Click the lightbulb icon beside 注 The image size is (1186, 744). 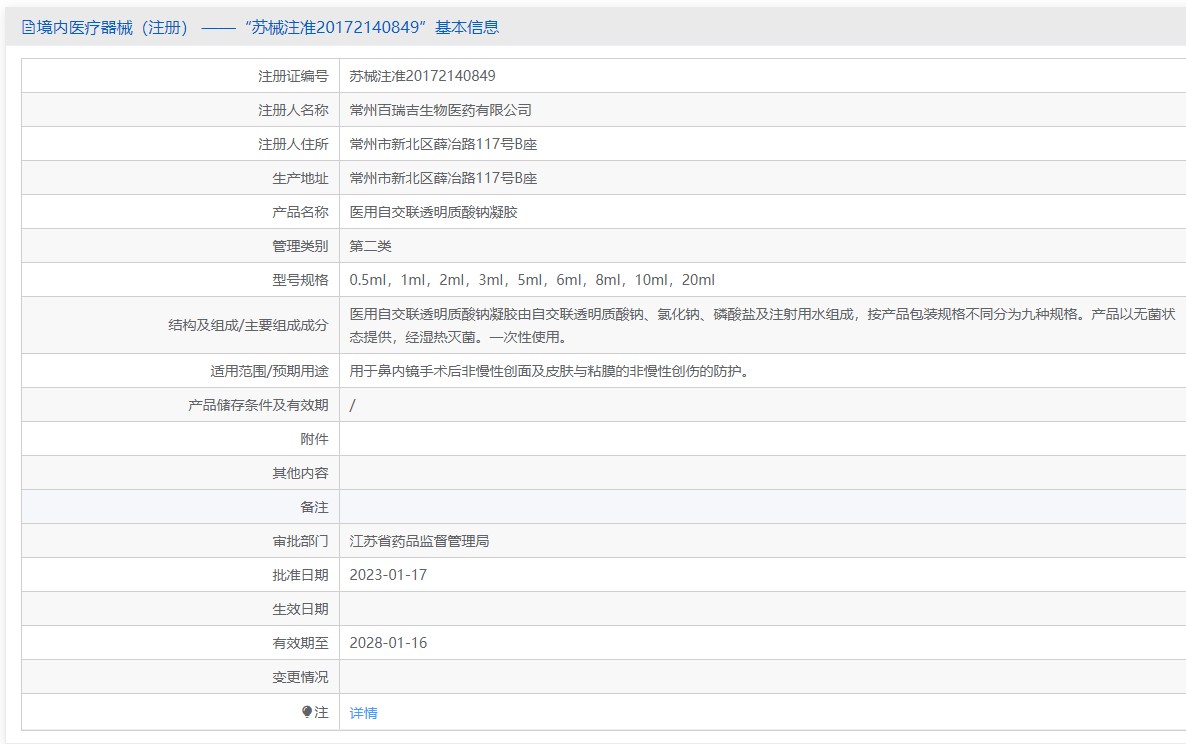coord(306,712)
